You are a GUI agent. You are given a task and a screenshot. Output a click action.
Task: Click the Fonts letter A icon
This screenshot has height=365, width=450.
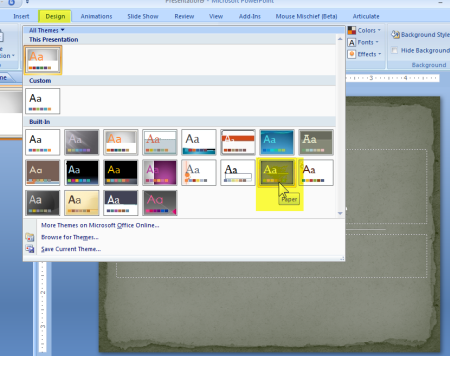352,42
